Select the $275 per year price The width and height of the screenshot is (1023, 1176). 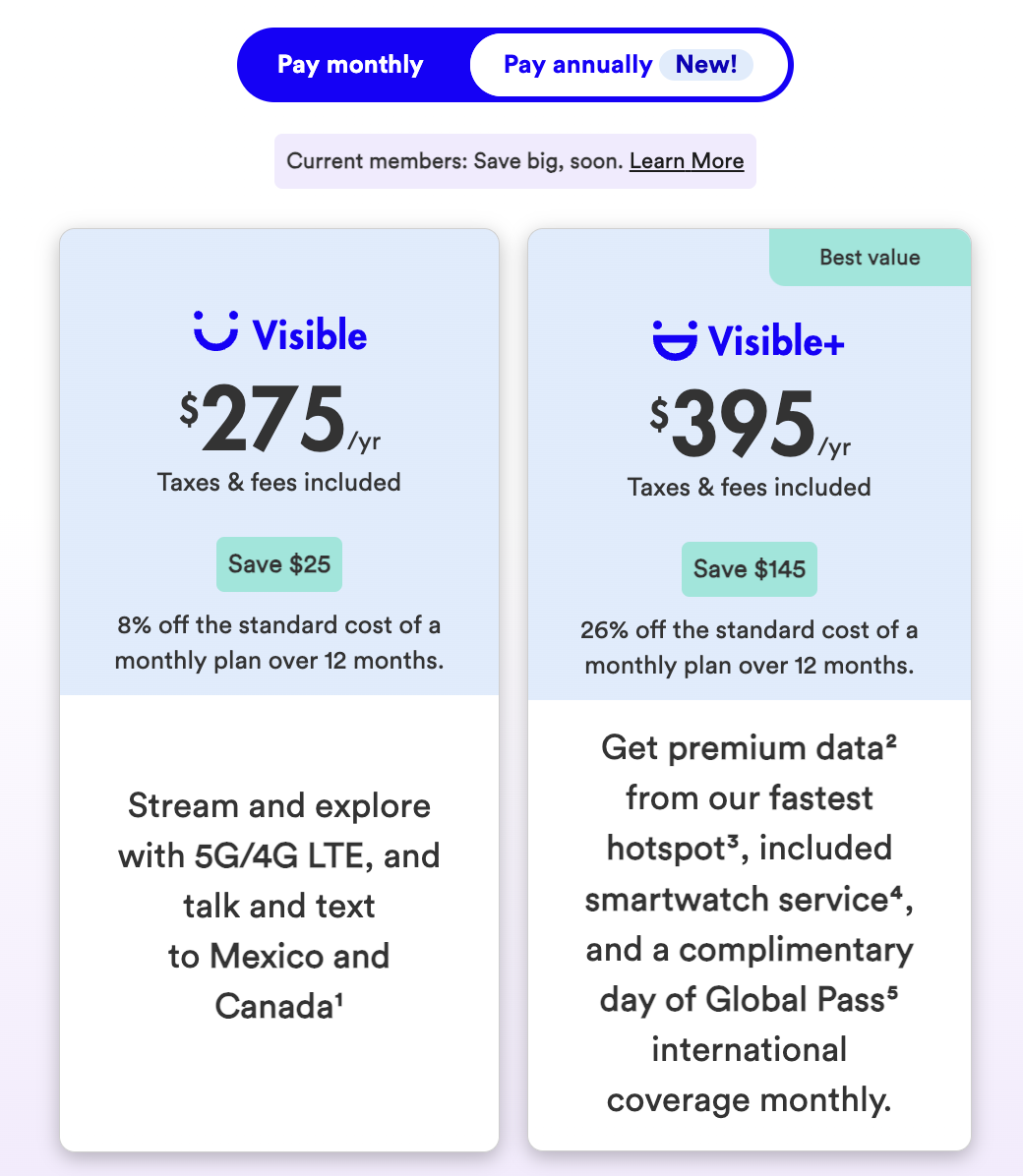[274, 421]
